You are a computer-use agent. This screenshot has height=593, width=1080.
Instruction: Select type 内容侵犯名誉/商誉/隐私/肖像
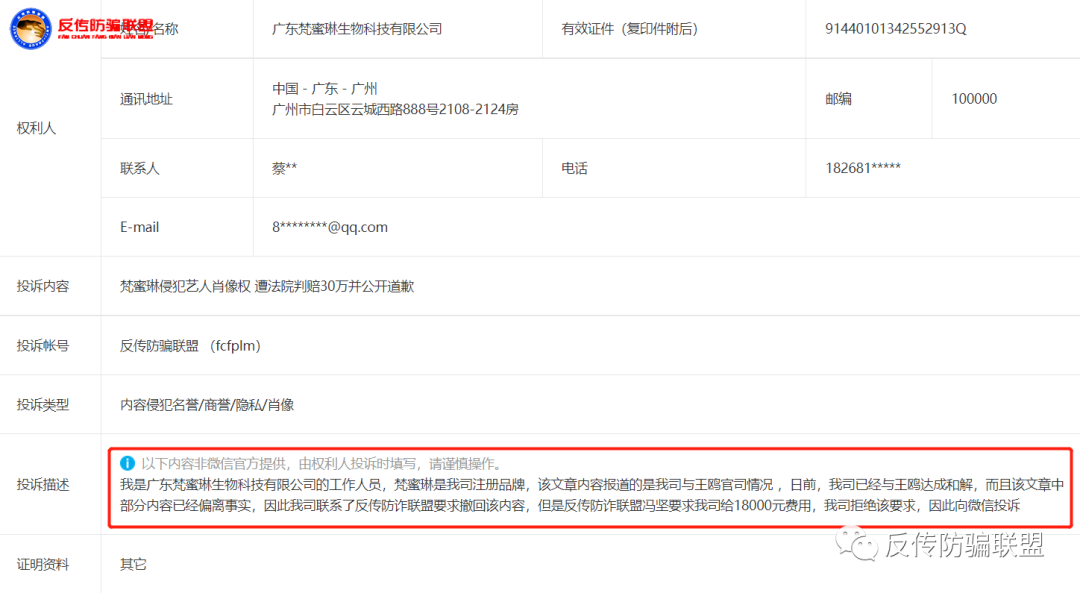[207, 405]
